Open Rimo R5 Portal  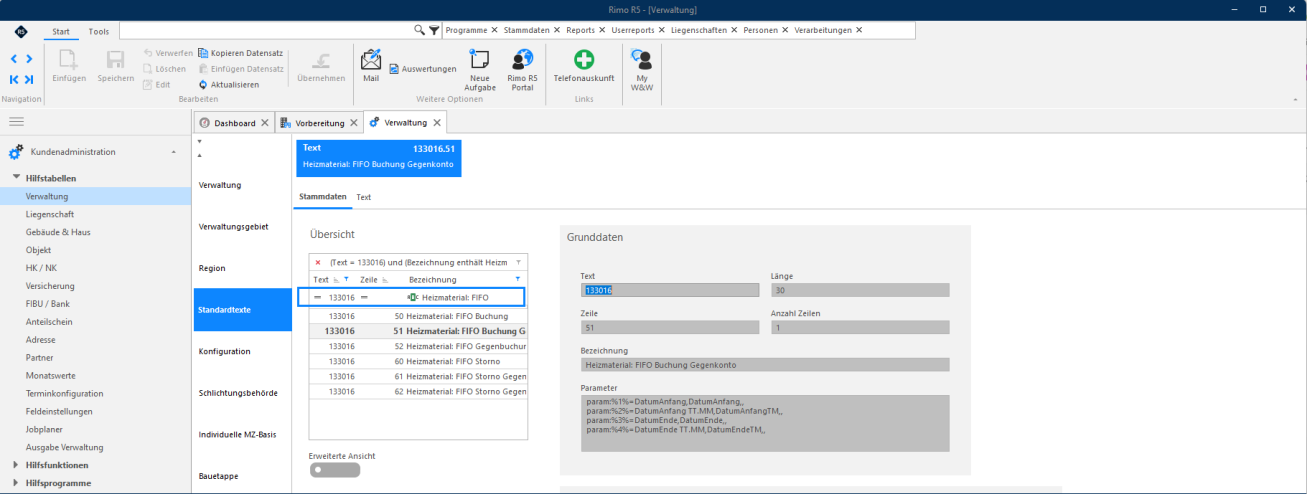(x=521, y=68)
